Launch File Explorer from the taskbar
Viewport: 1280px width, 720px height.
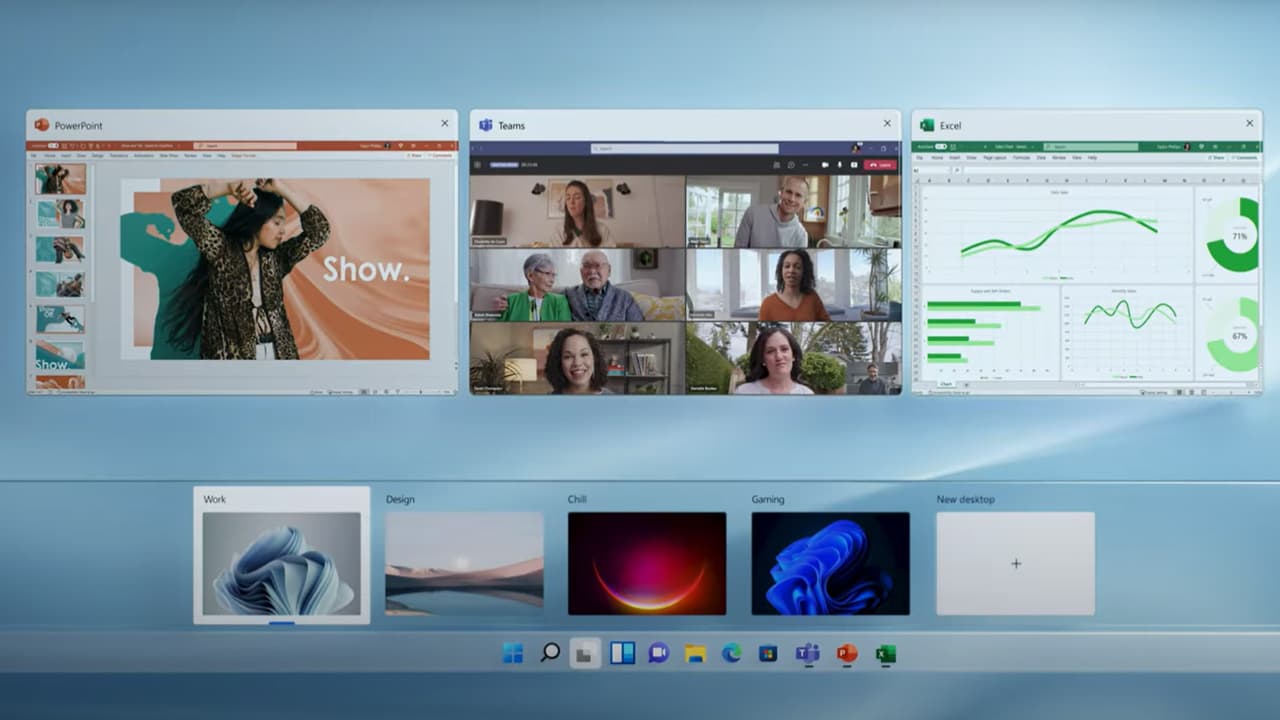coord(695,654)
